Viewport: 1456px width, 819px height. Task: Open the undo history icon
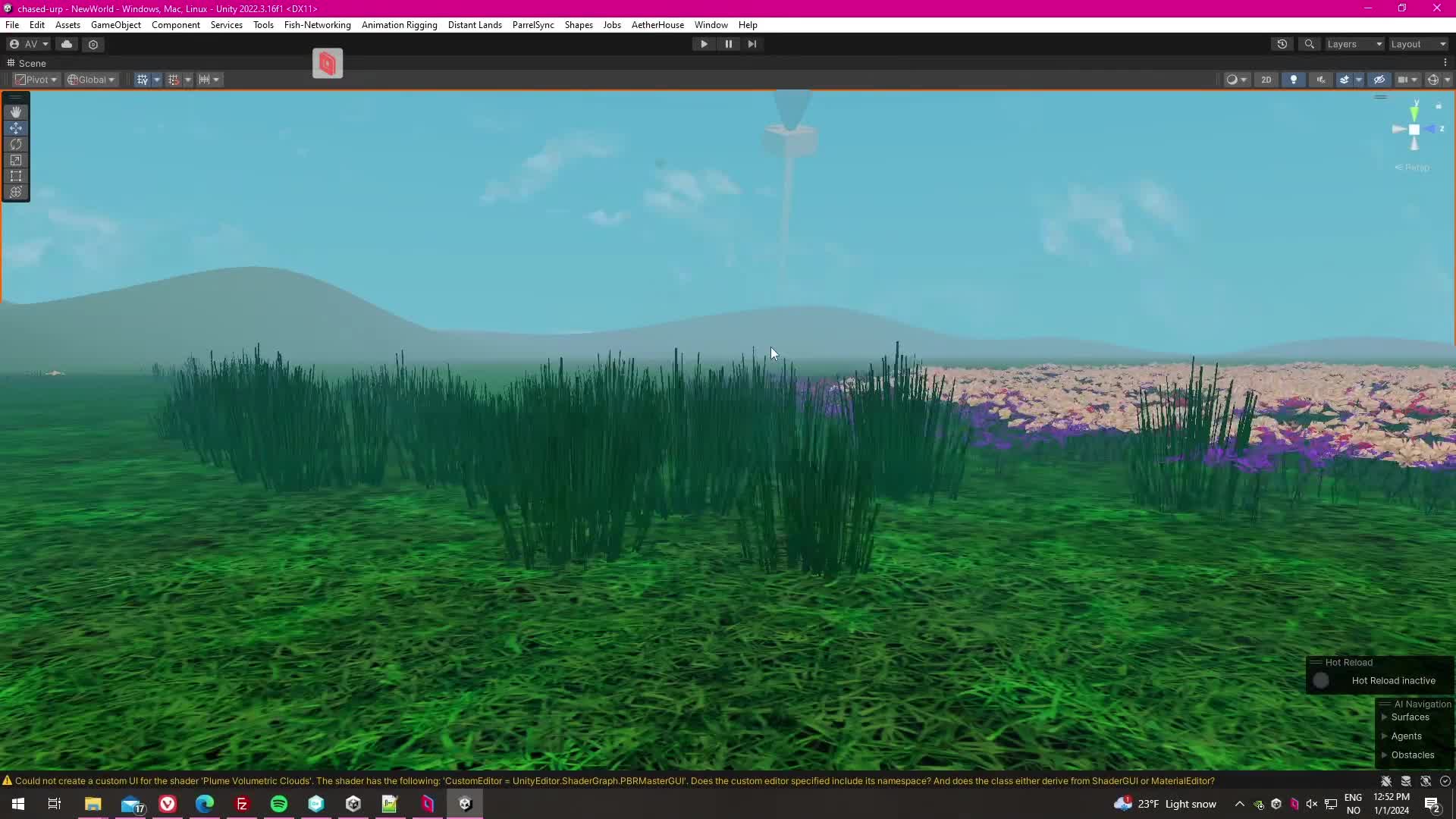point(1282,44)
